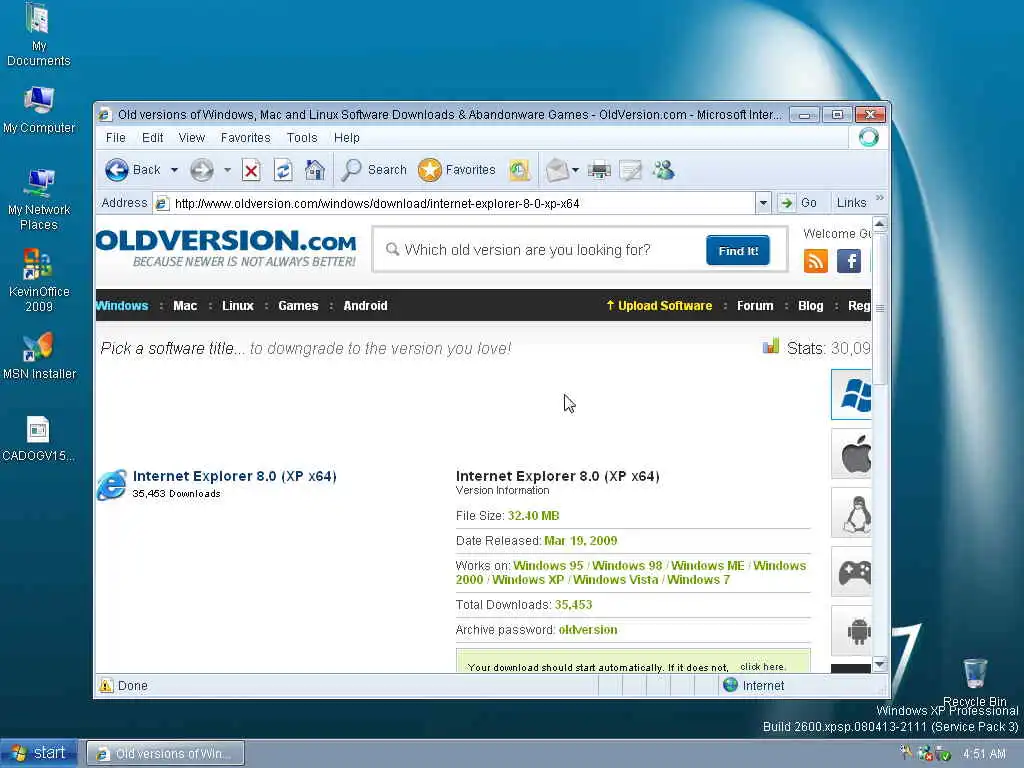
Task: Expand the Back button history dropdown
Action: (174, 170)
